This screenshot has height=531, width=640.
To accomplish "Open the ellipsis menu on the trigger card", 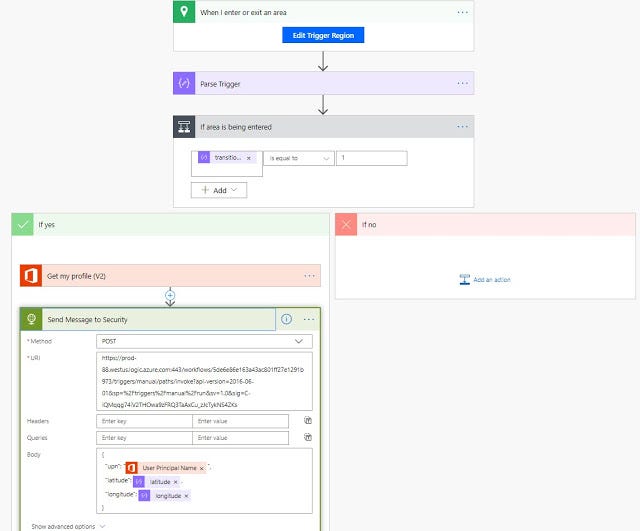I will coord(462,12).
